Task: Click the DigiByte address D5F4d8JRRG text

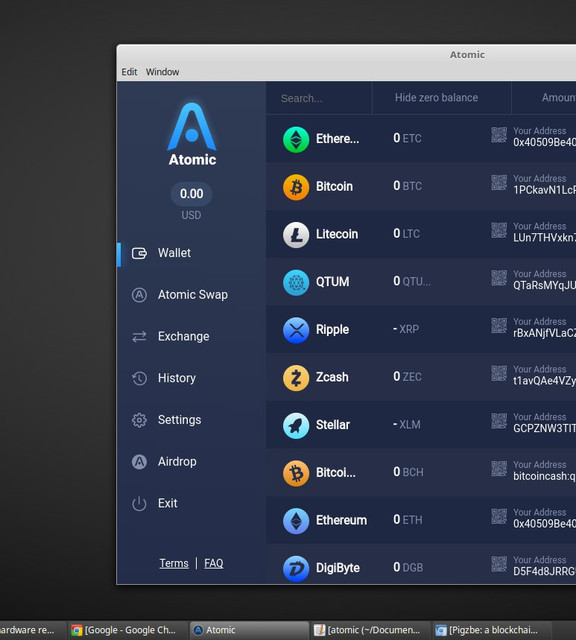Action: point(545,571)
